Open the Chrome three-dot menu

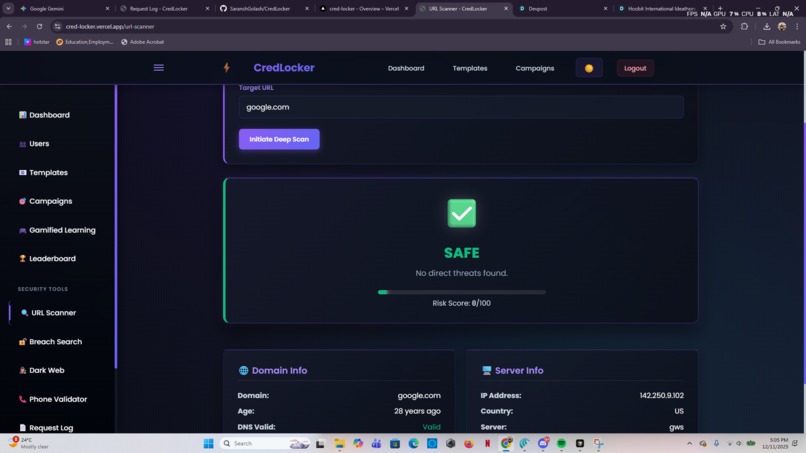[x=797, y=26]
